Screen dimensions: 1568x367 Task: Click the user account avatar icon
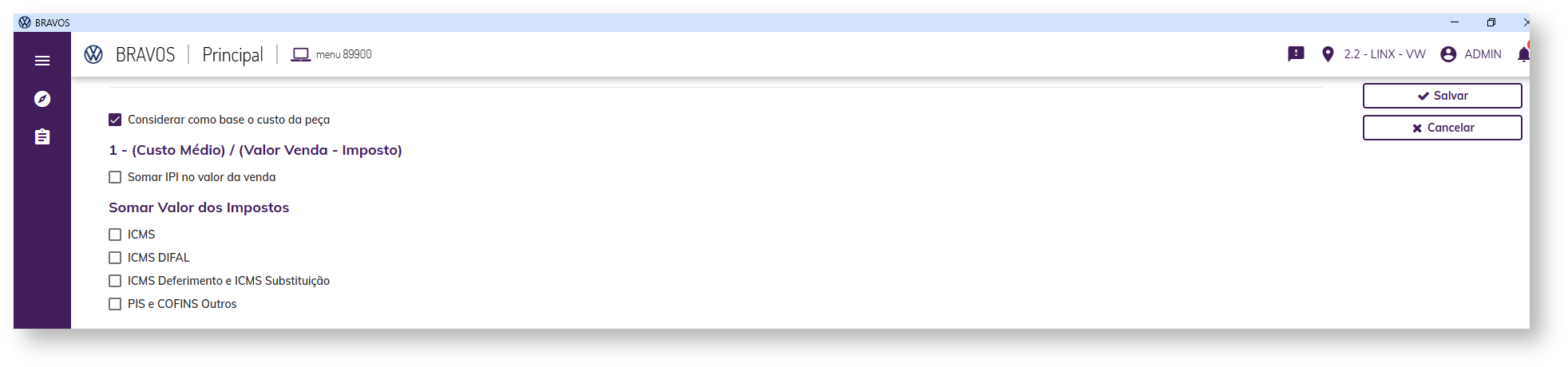tap(1448, 54)
